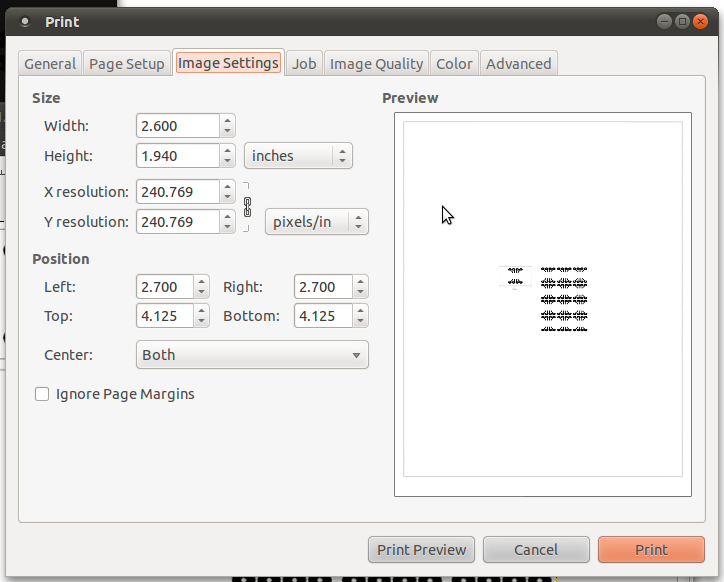Increase X resolution with up arrow
Image resolution: width=724 pixels, height=582 pixels.
coord(227,187)
